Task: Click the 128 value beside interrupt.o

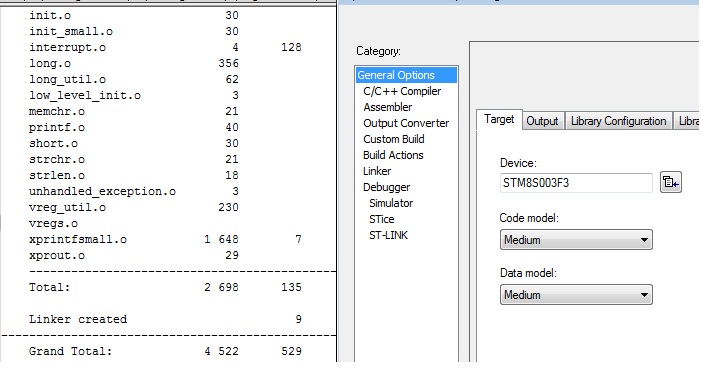Action: point(291,47)
